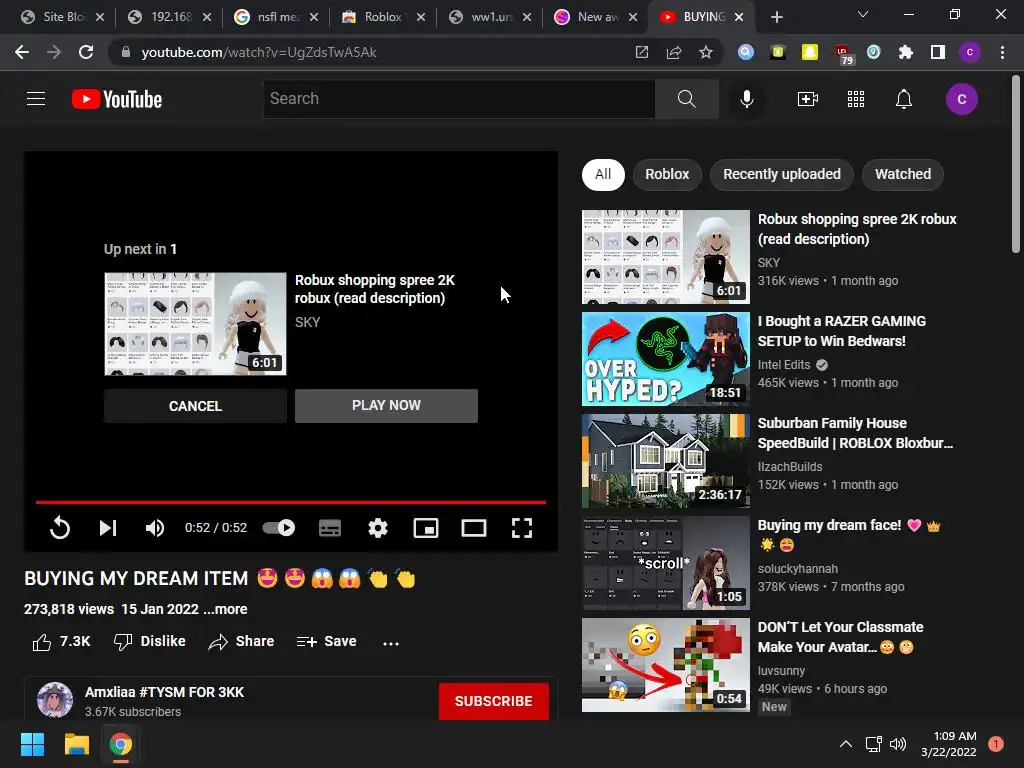Open the up-next Robux shopping spree thumbnail
The height and width of the screenshot is (768, 1024).
pyautogui.click(x=195, y=324)
